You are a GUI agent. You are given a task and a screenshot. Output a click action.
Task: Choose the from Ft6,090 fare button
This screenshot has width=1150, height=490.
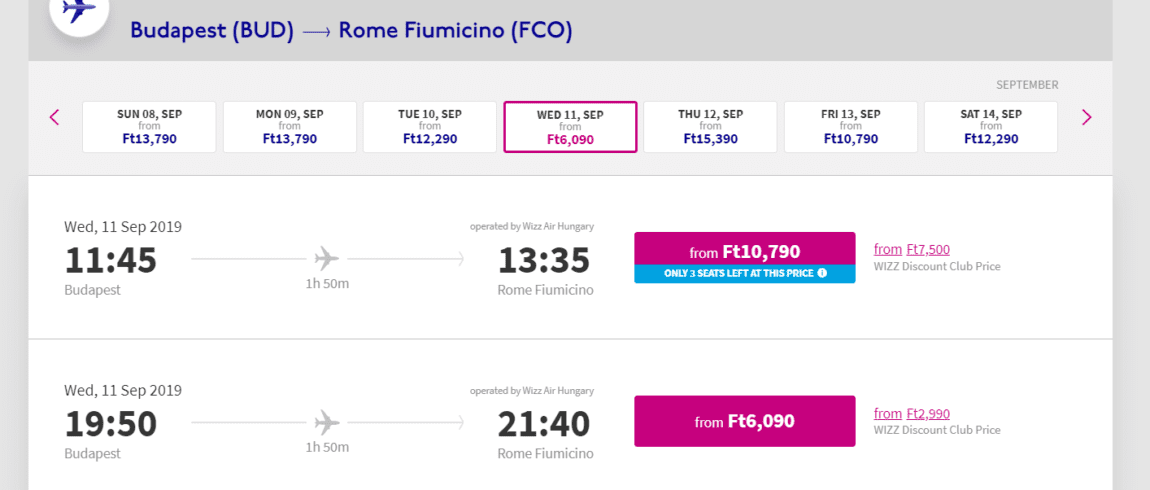pyautogui.click(x=744, y=421)
